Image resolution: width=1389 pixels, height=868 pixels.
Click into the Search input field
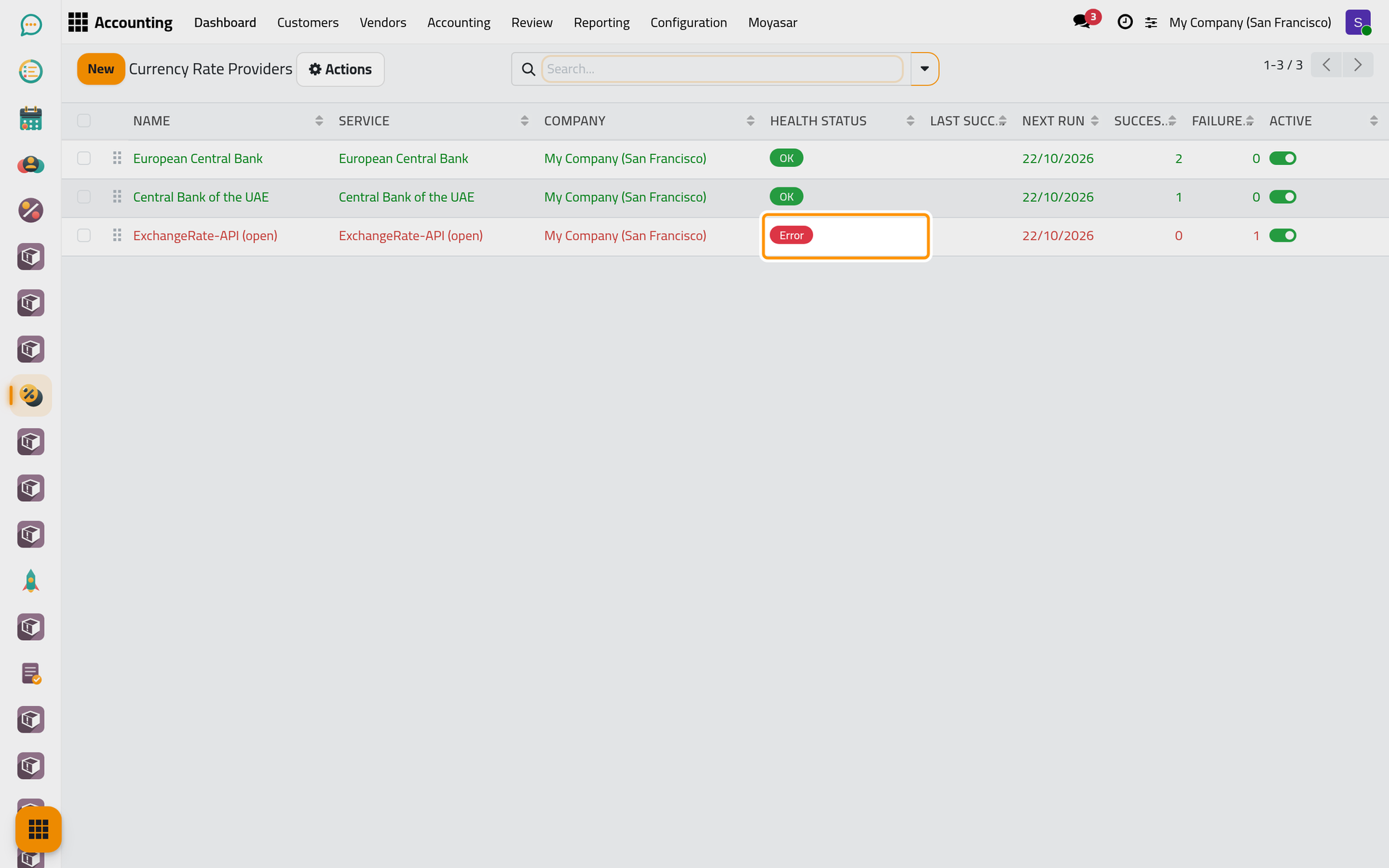pos(722,69)
